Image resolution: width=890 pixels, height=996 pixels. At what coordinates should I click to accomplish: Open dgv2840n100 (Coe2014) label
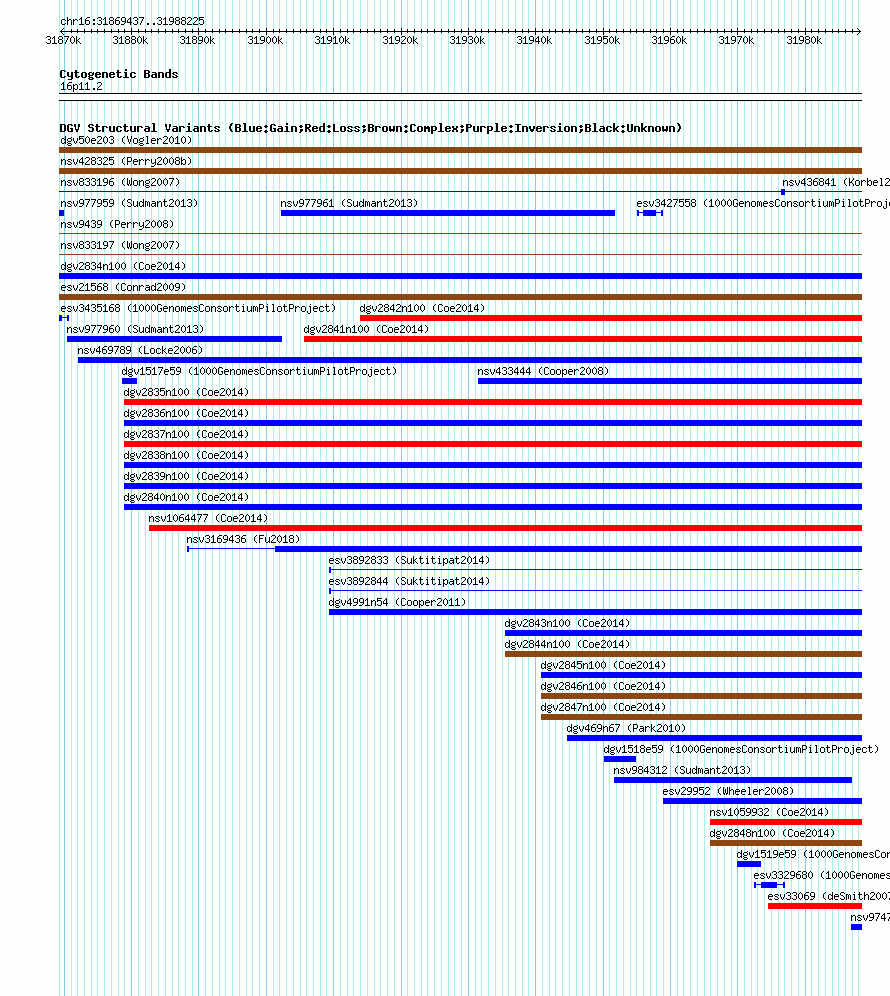(x=186, y=497)
